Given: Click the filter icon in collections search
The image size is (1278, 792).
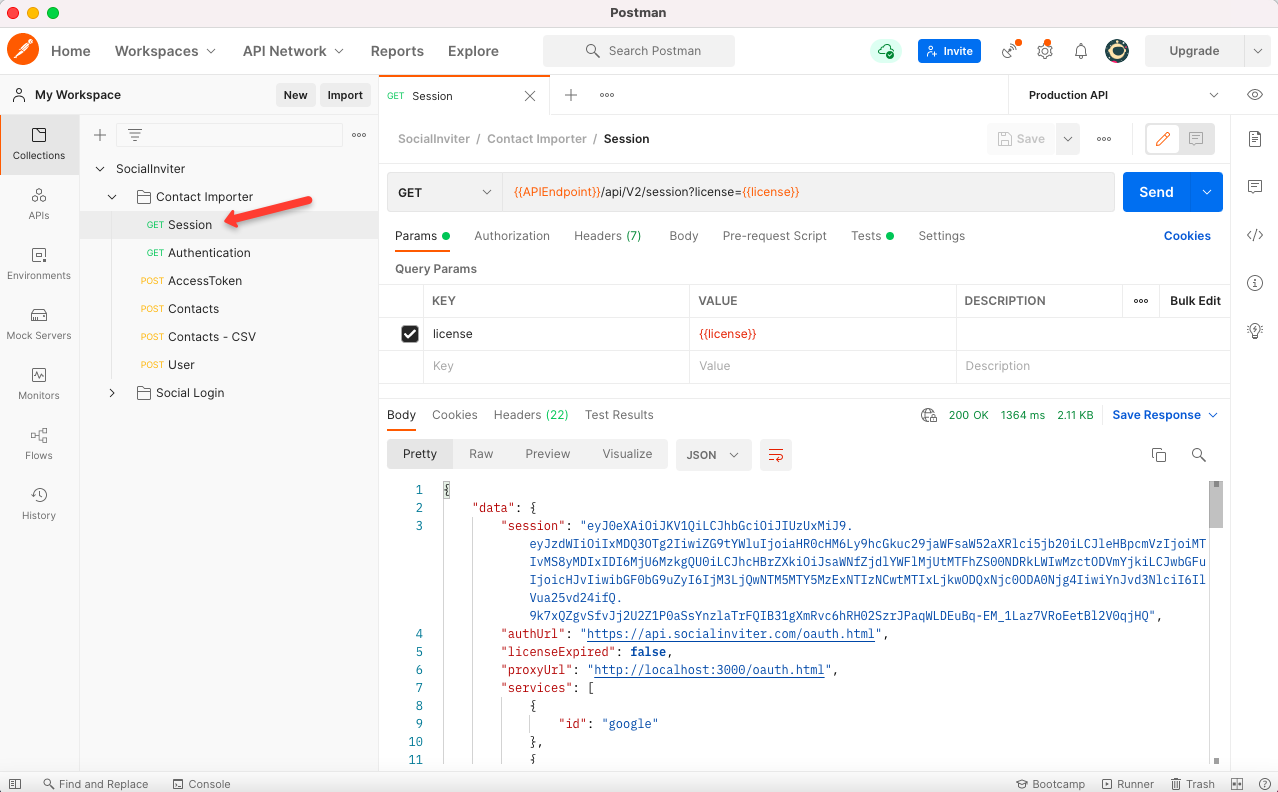Looking at the screenshot, I should [135, 135].
